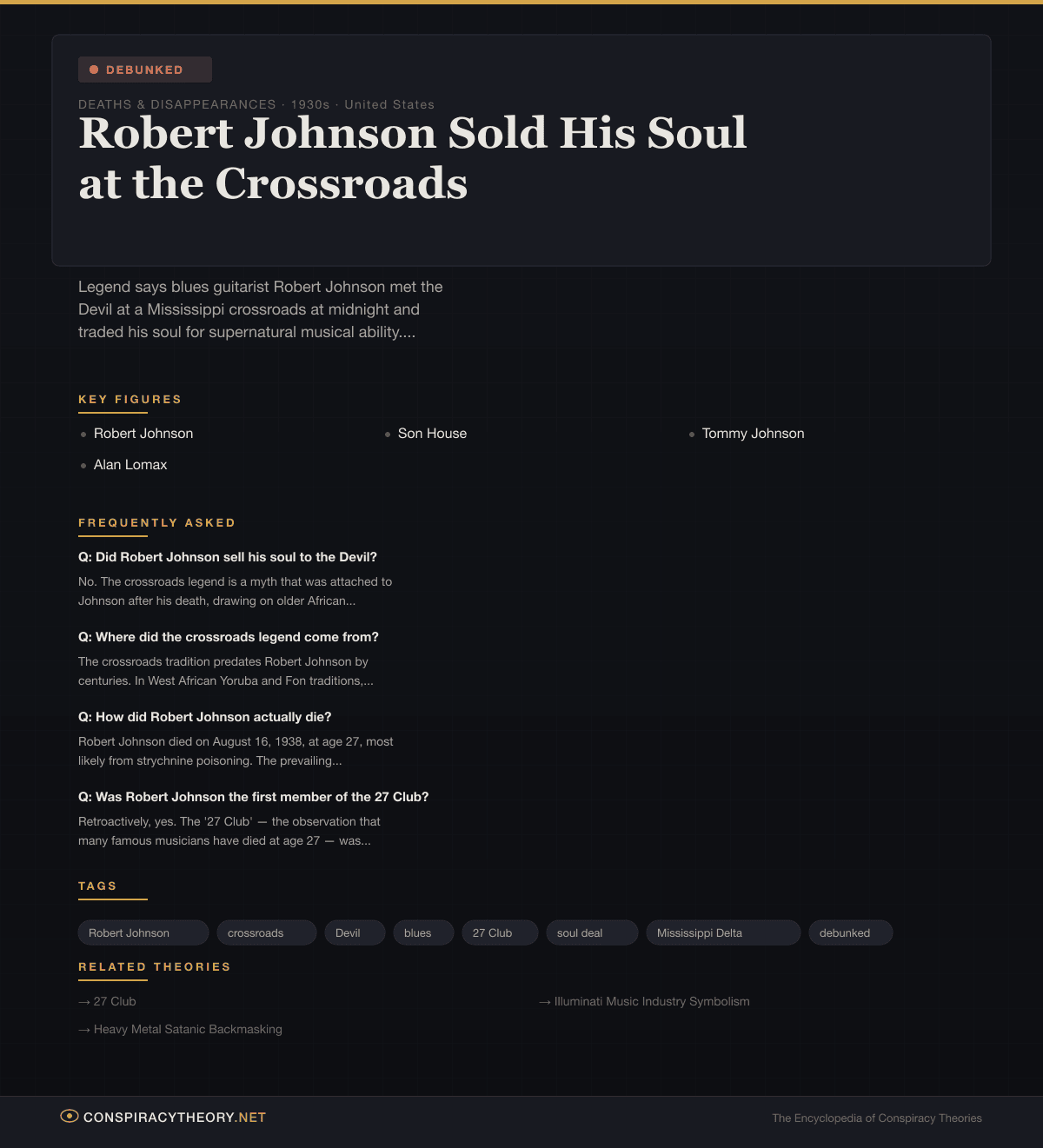
Task: Select the Robert Johnson tag
Action: point(143,932)
